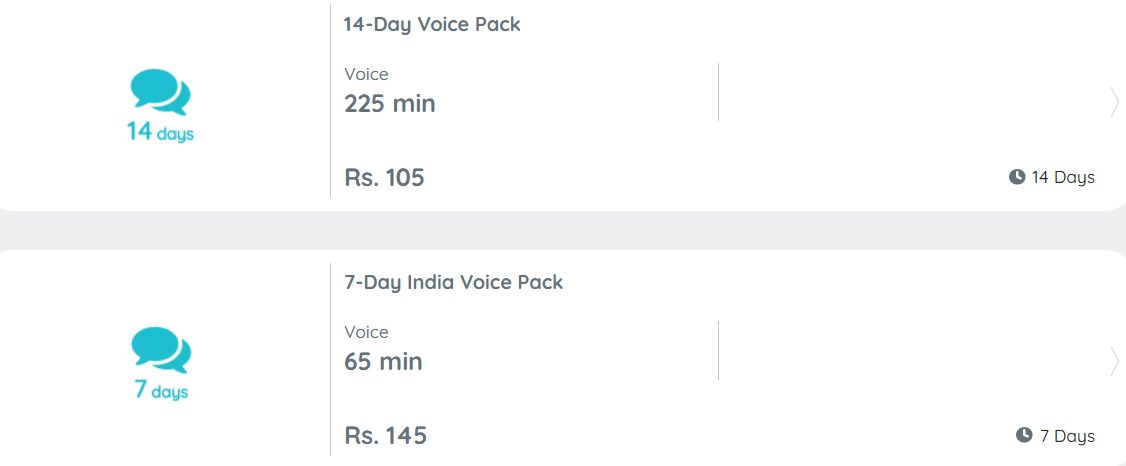Click the '7 Days' validity text

coord(1067,436)
